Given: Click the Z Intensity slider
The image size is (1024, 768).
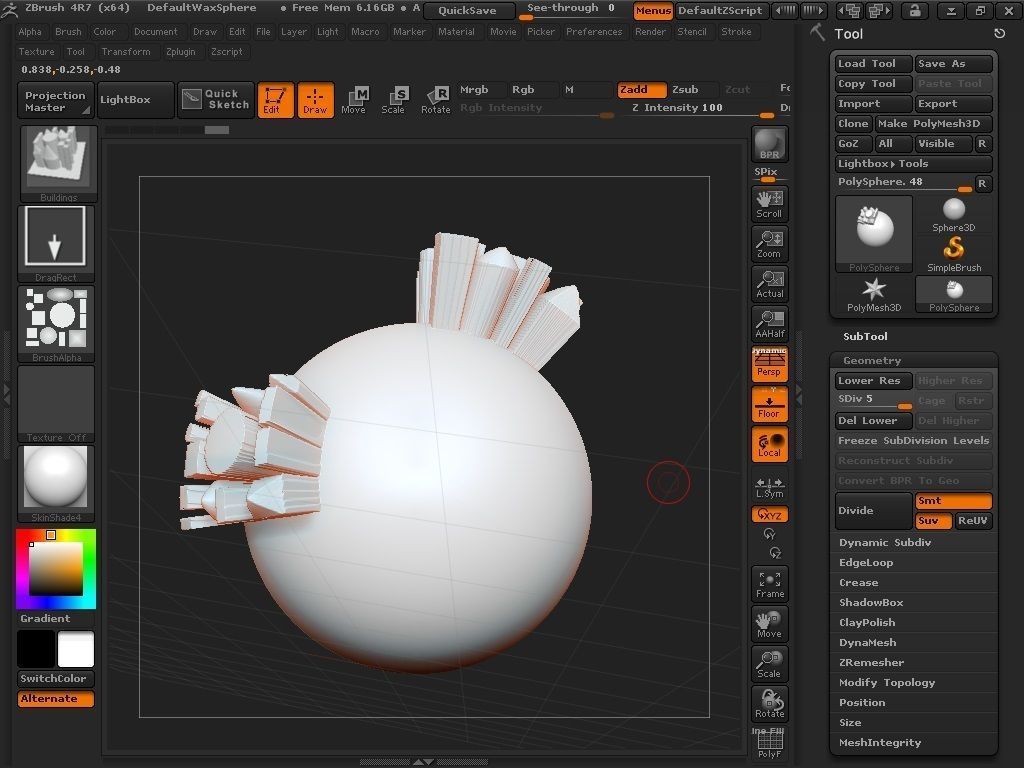Looking at the screenshot, I should pos(702,109).
